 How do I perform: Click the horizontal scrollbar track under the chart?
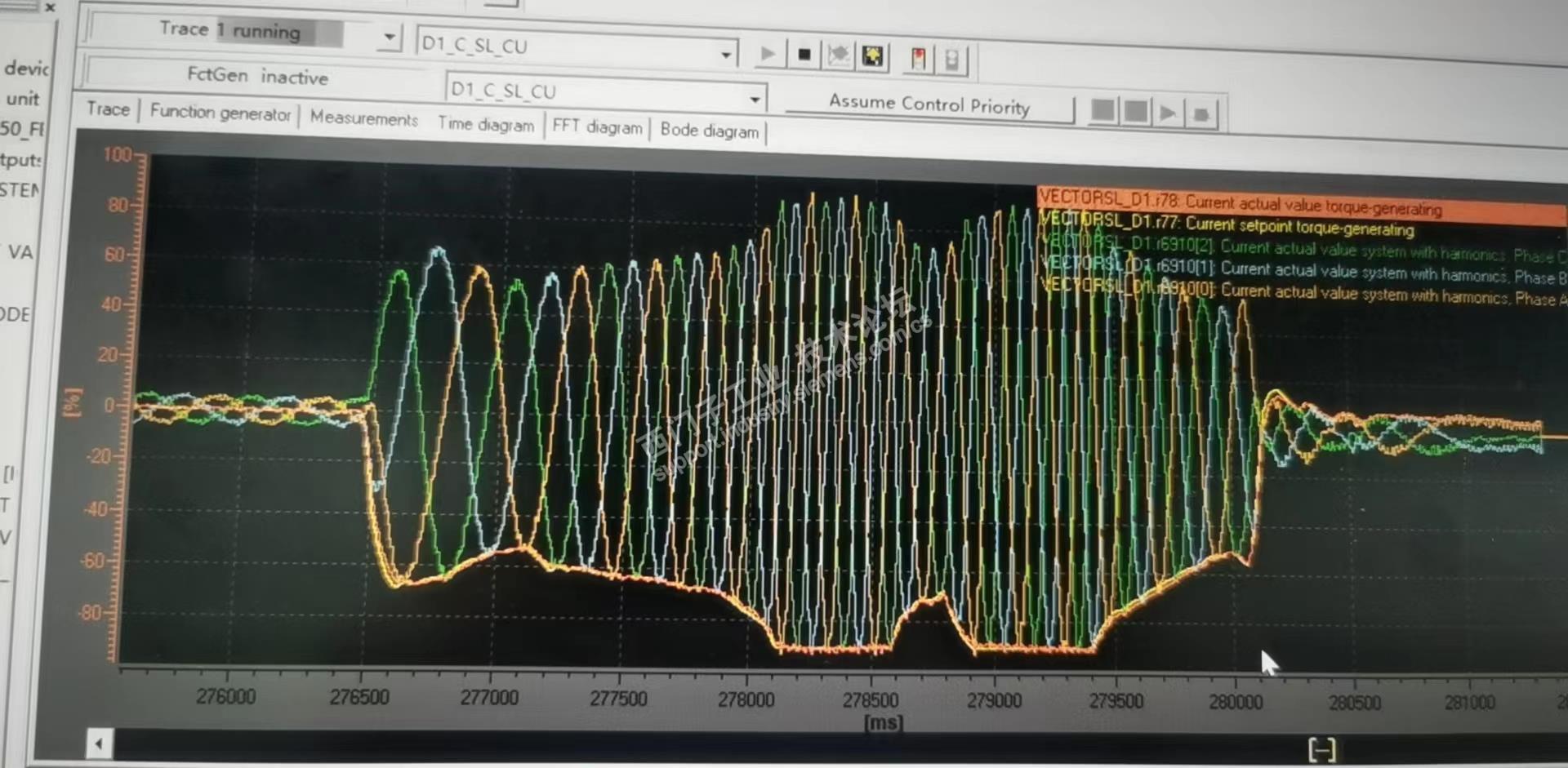tap(840, 747)
